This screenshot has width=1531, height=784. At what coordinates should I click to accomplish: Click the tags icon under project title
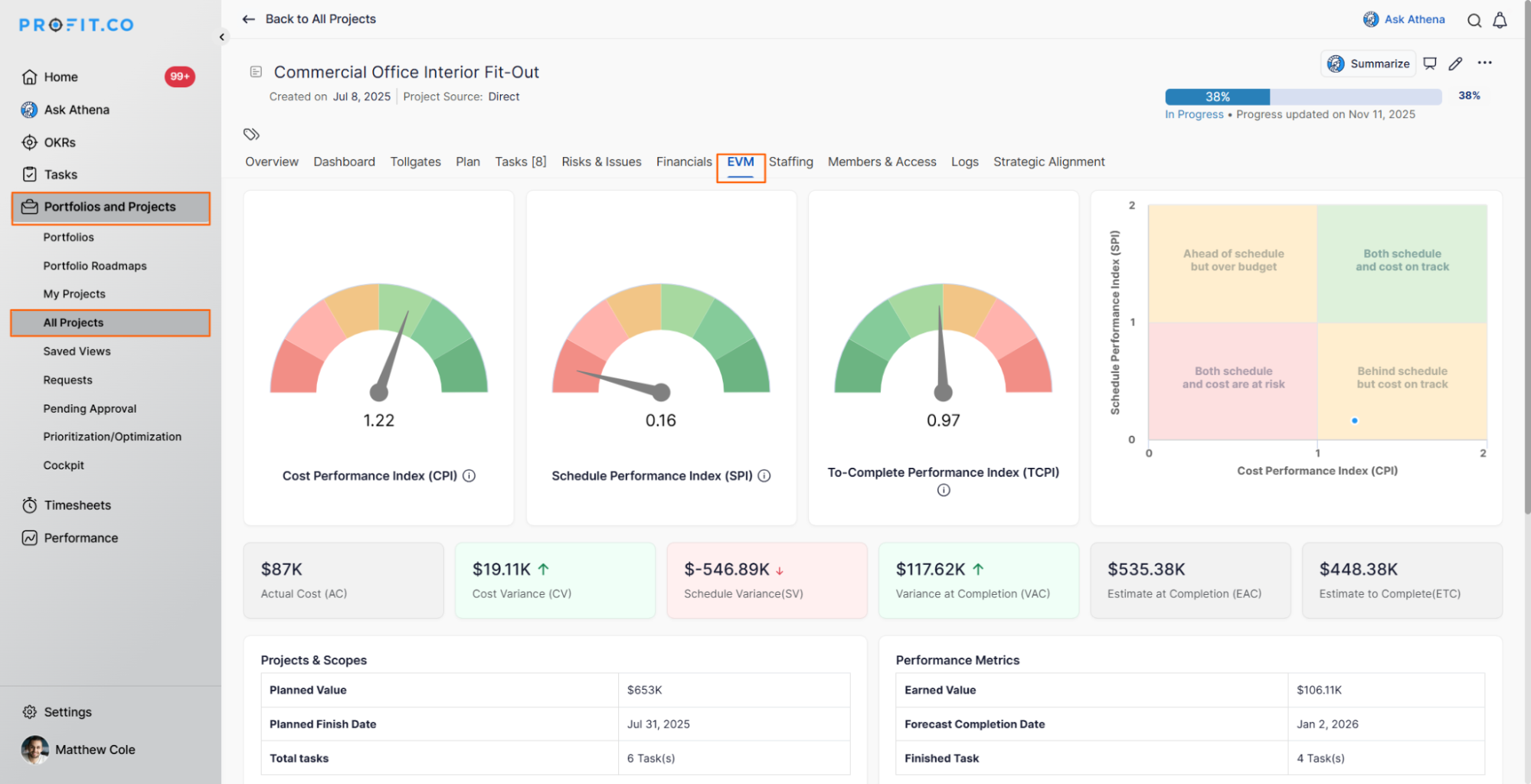tap(251, 134)
